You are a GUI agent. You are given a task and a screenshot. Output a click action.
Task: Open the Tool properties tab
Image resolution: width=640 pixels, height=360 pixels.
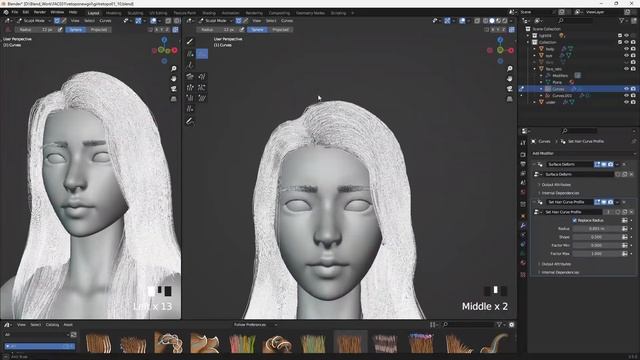(523, 143)
